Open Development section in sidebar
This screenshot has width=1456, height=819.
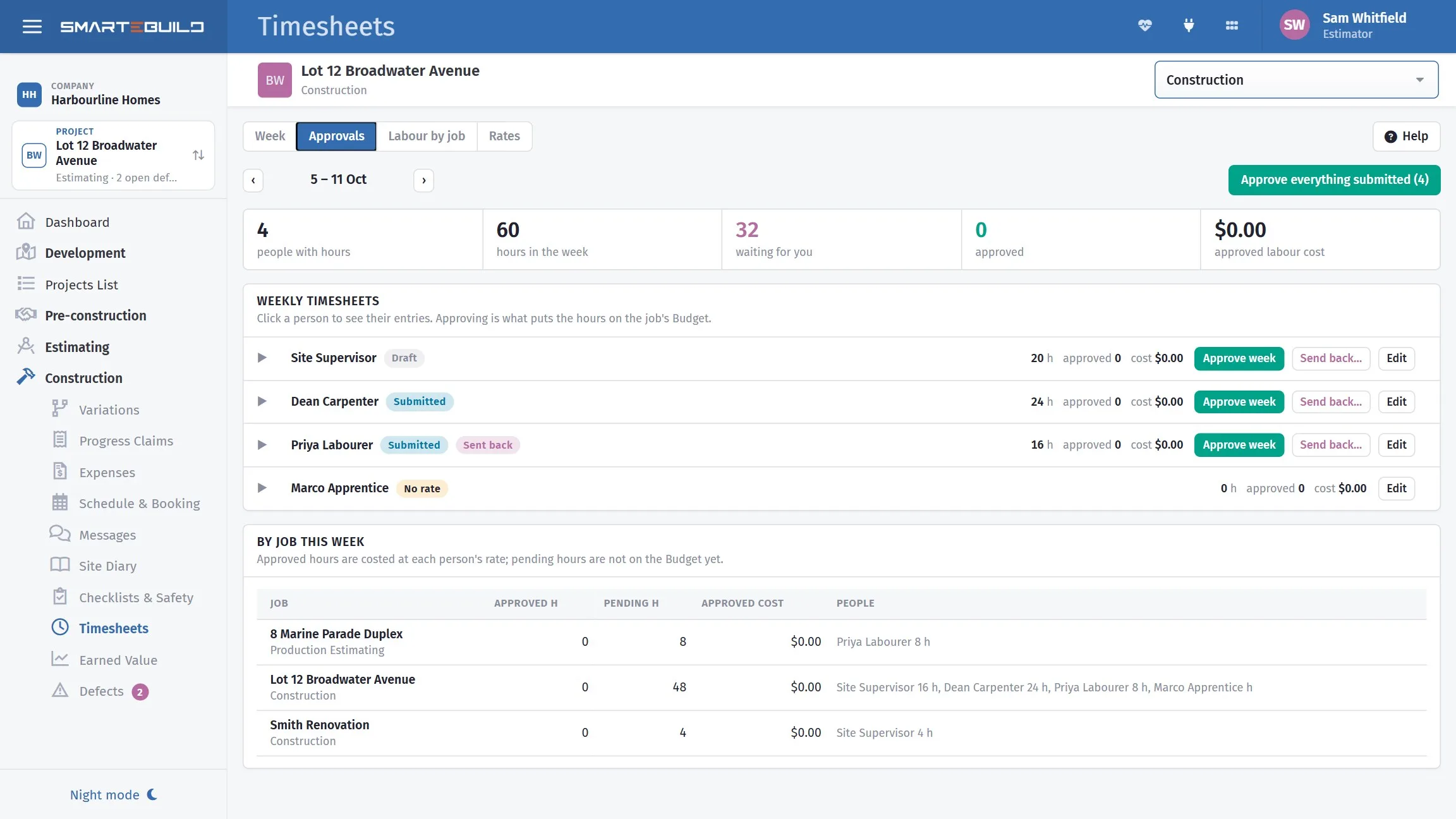coord(85,253)
